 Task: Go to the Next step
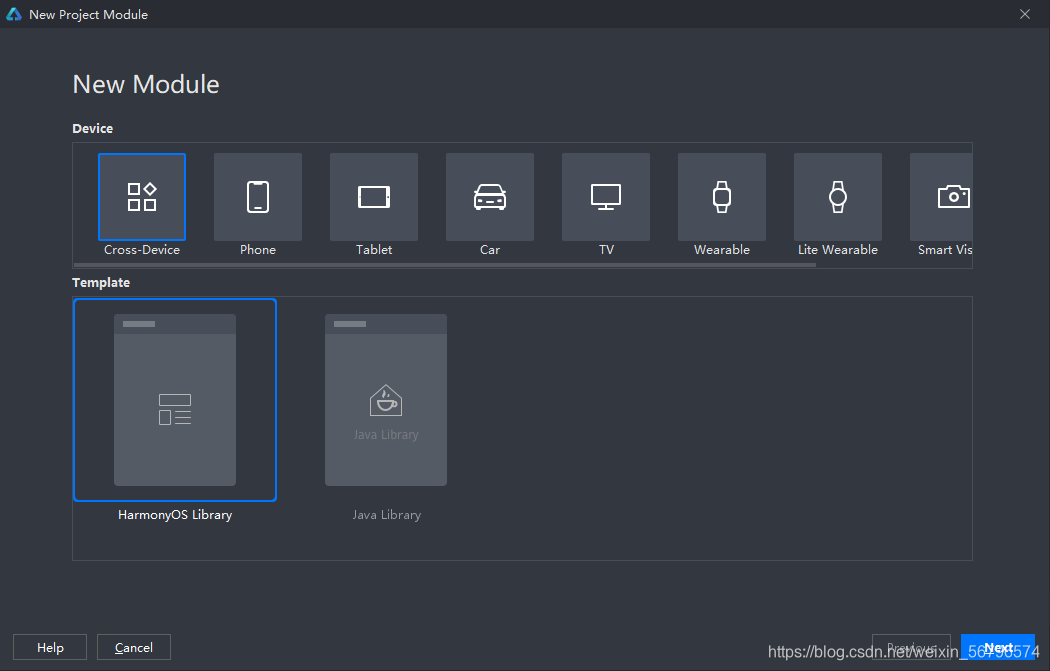point(998,647)
